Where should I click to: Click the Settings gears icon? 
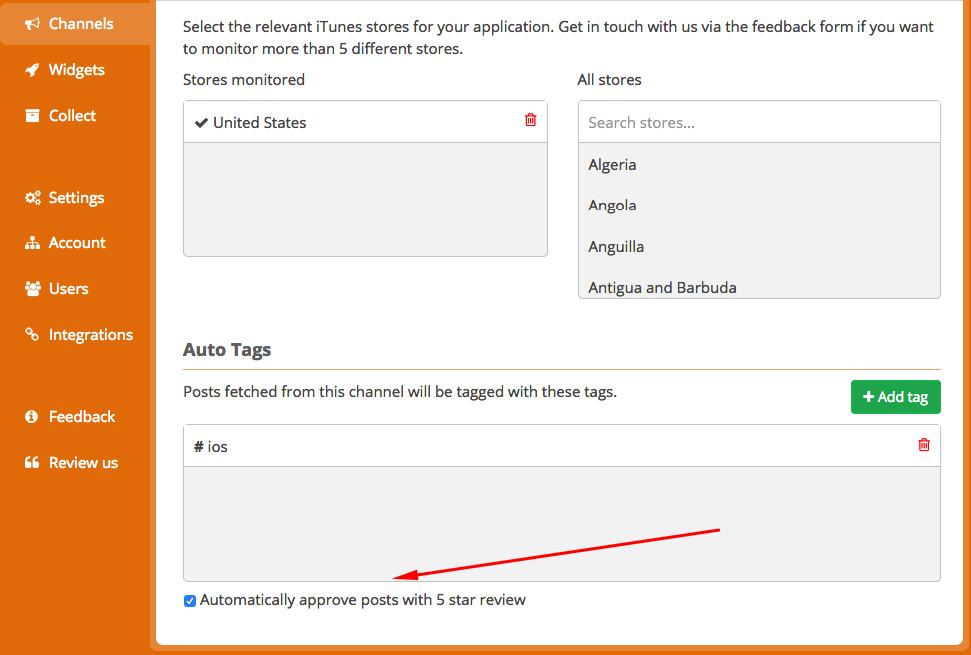click(x=33, y=197)
